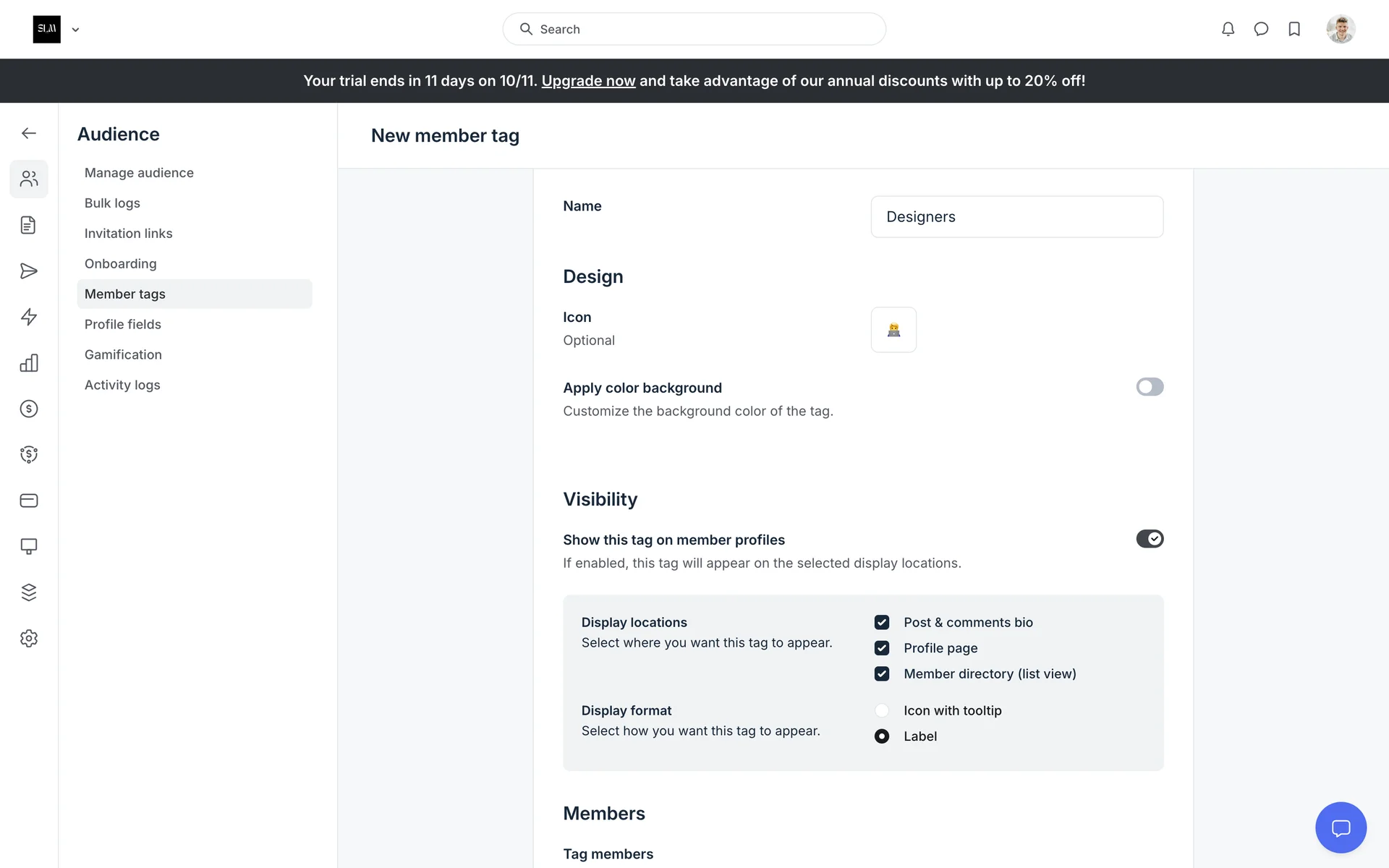1389x868 pixels.
Task: Open the settings gear sidebar icon
Action: [29, 638]
